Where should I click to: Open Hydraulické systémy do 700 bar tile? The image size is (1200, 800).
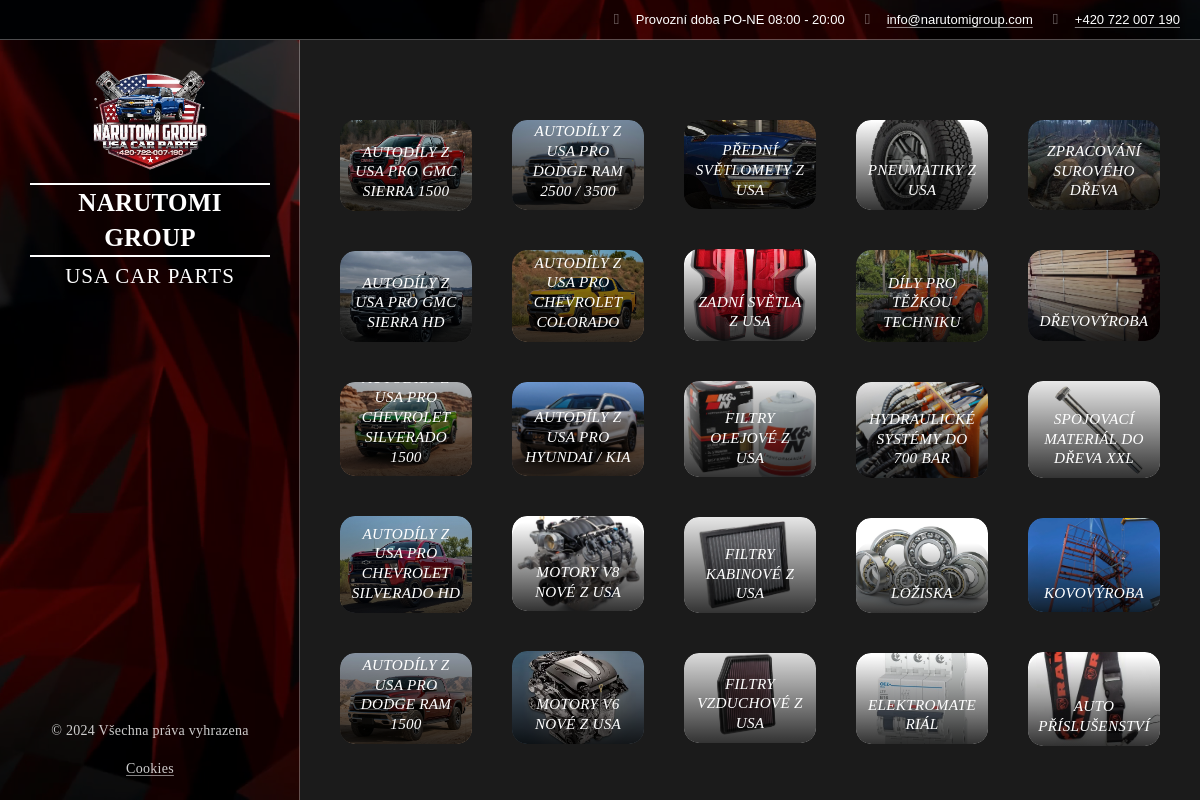point(922,429)
